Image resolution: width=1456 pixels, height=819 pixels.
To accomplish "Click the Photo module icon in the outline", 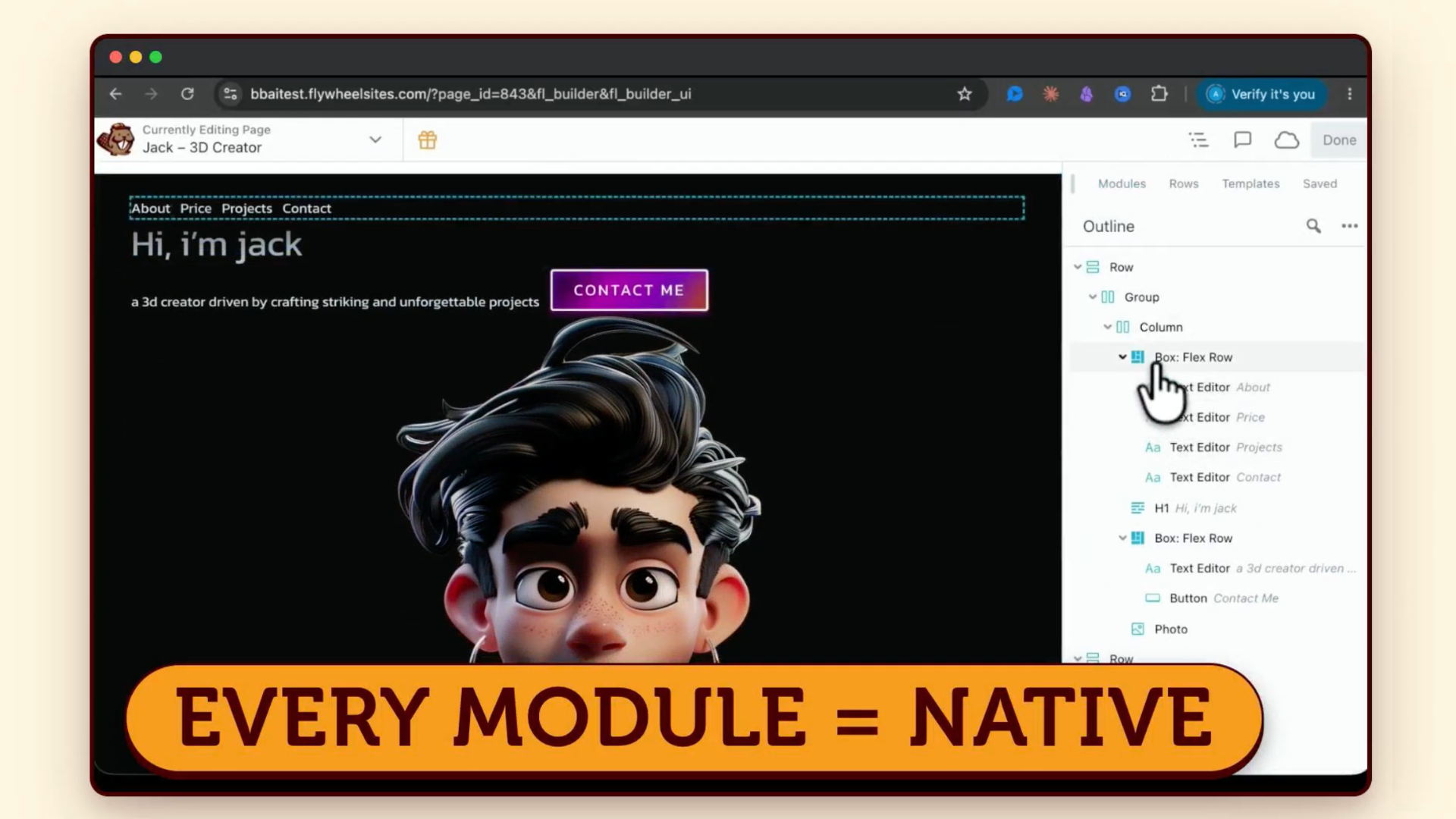I will (1137, 629).
